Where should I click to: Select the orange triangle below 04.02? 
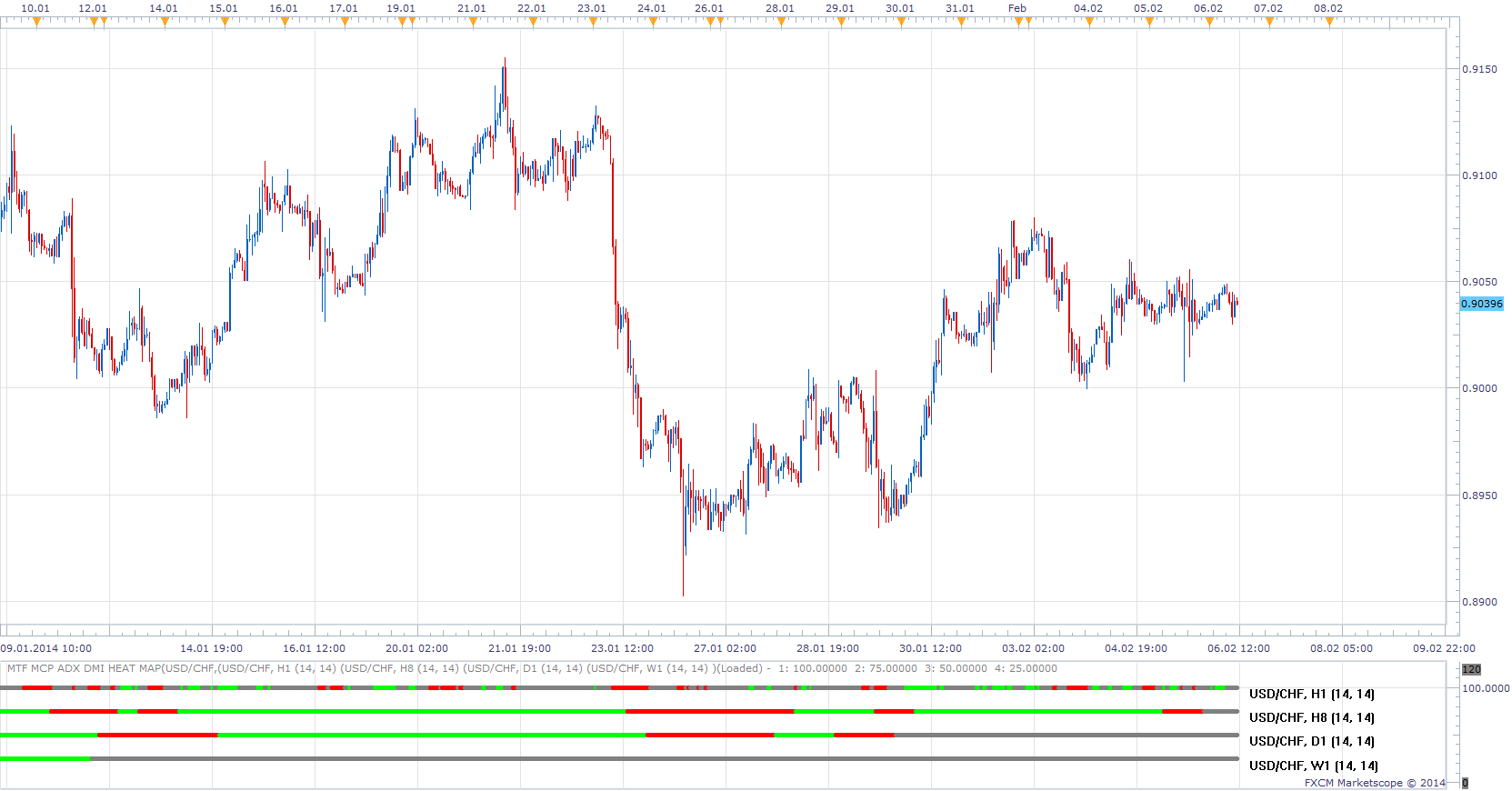click(1089, 23)
